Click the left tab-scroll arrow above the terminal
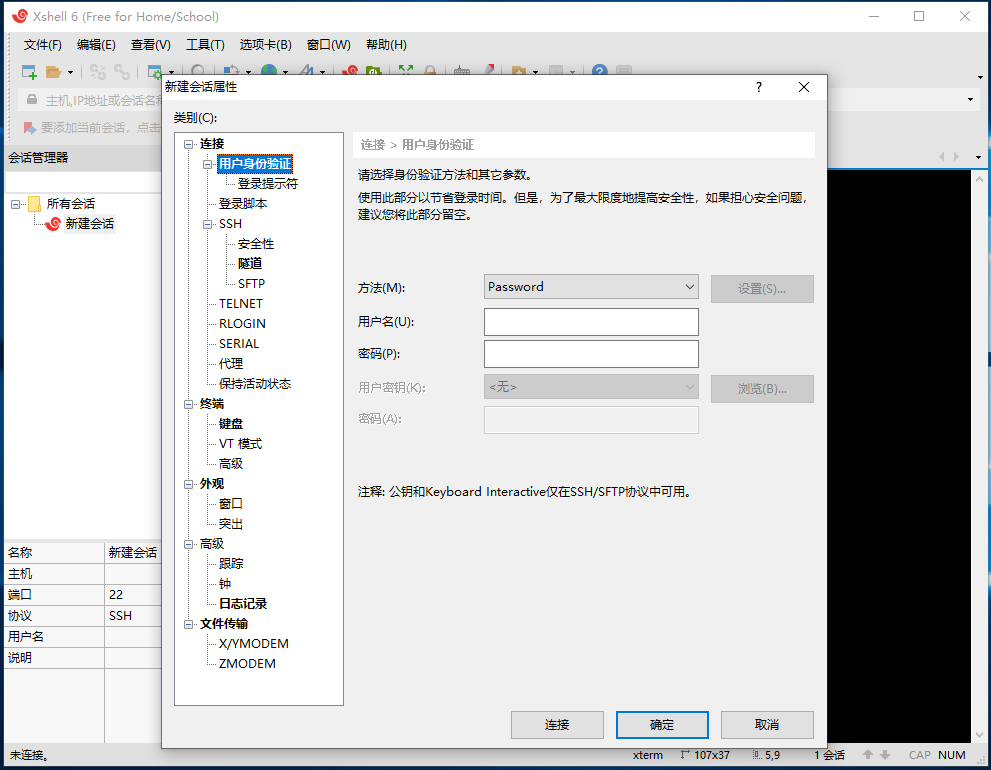 pyautogui.click(x=942, y=157)
